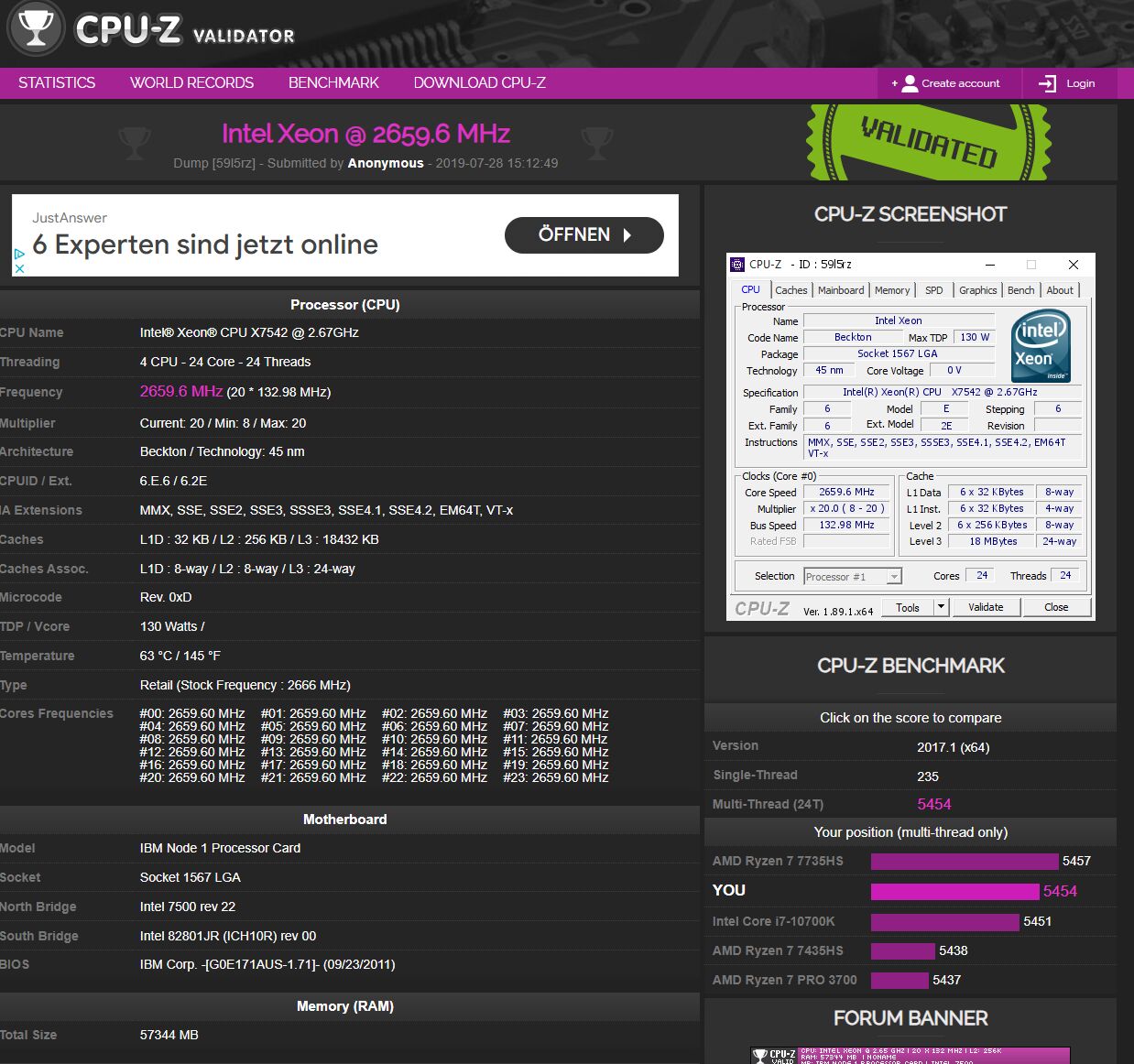Select Bench tab in CPU-Z screenshot

[x=1020, y=290]
